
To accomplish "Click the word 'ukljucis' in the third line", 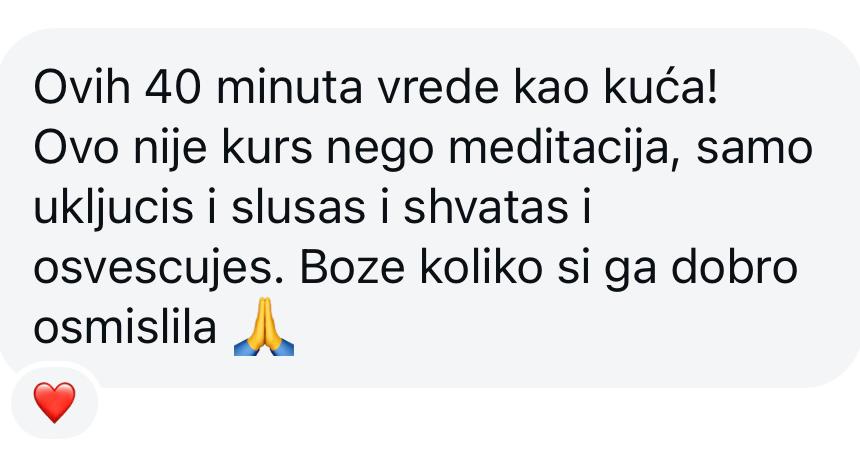I will click(114, 209).
